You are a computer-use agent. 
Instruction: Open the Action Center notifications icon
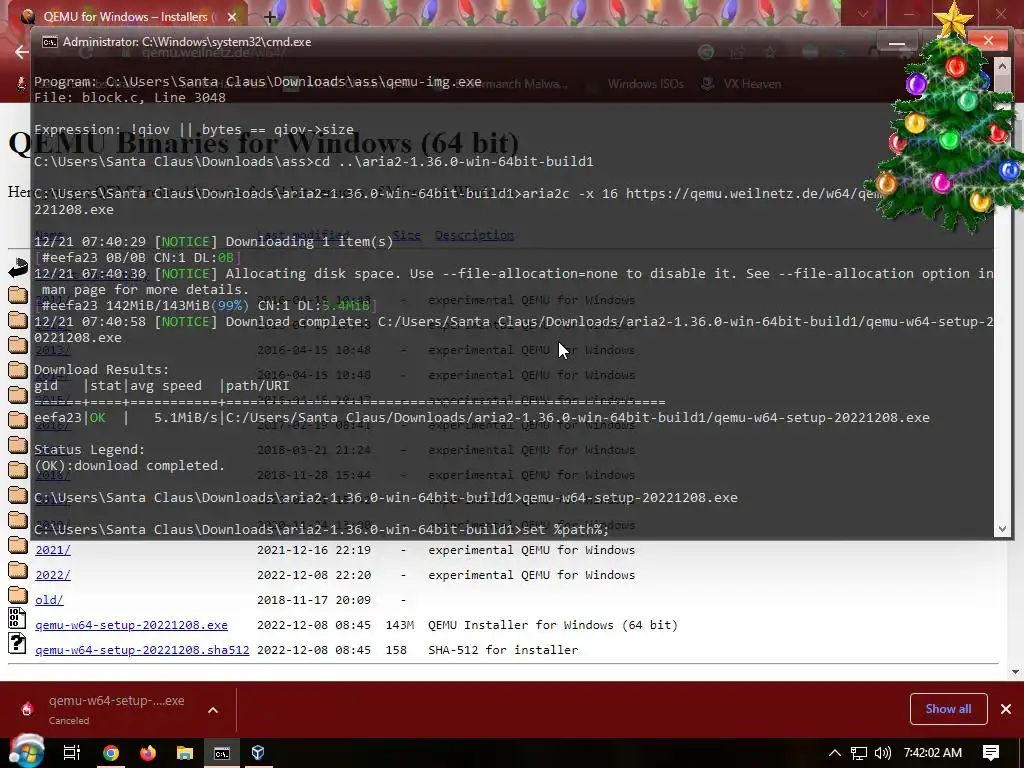(991, 752)
